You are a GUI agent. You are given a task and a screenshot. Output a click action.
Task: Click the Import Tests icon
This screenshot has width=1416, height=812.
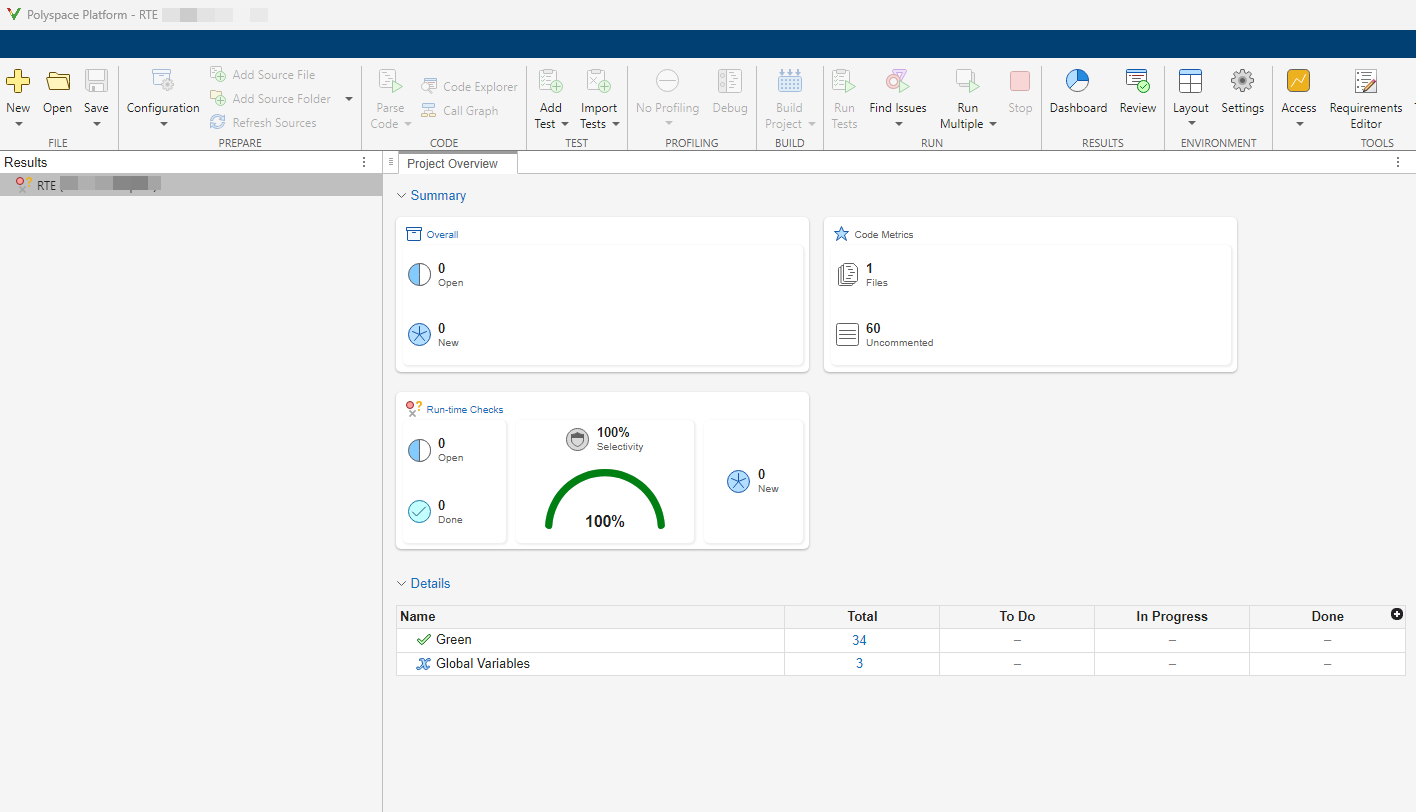click(x=599, y=82)
